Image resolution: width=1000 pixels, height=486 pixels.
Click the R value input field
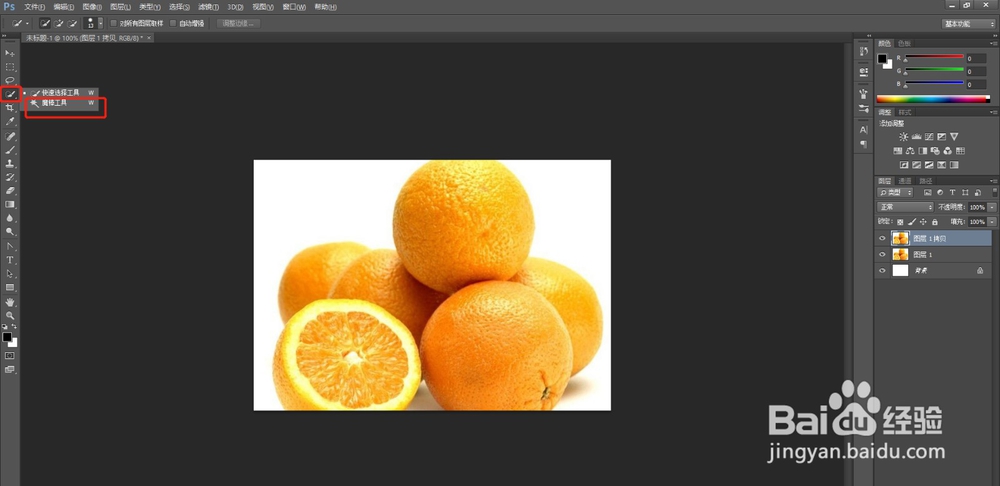[976, 59]
